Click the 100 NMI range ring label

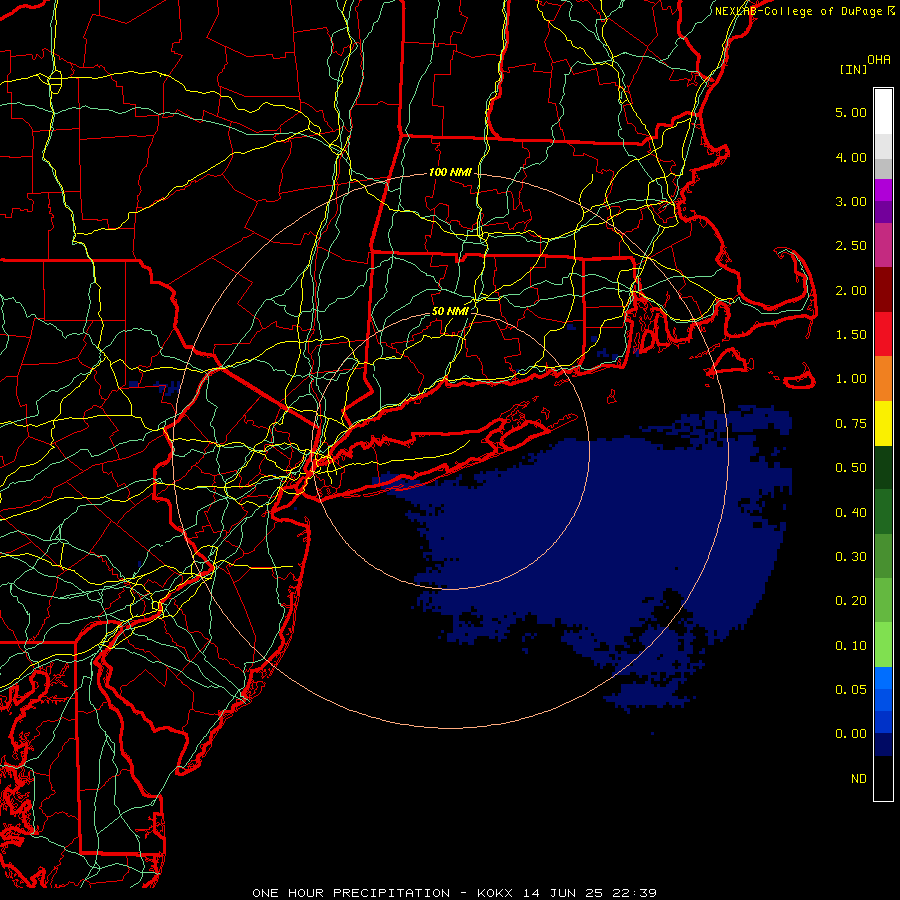tap(450, 172)
